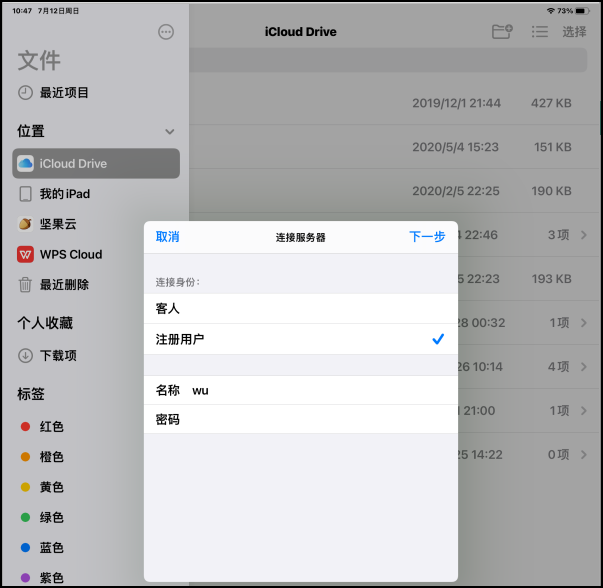Open the 我的 iPad location

tap(64, 194)
